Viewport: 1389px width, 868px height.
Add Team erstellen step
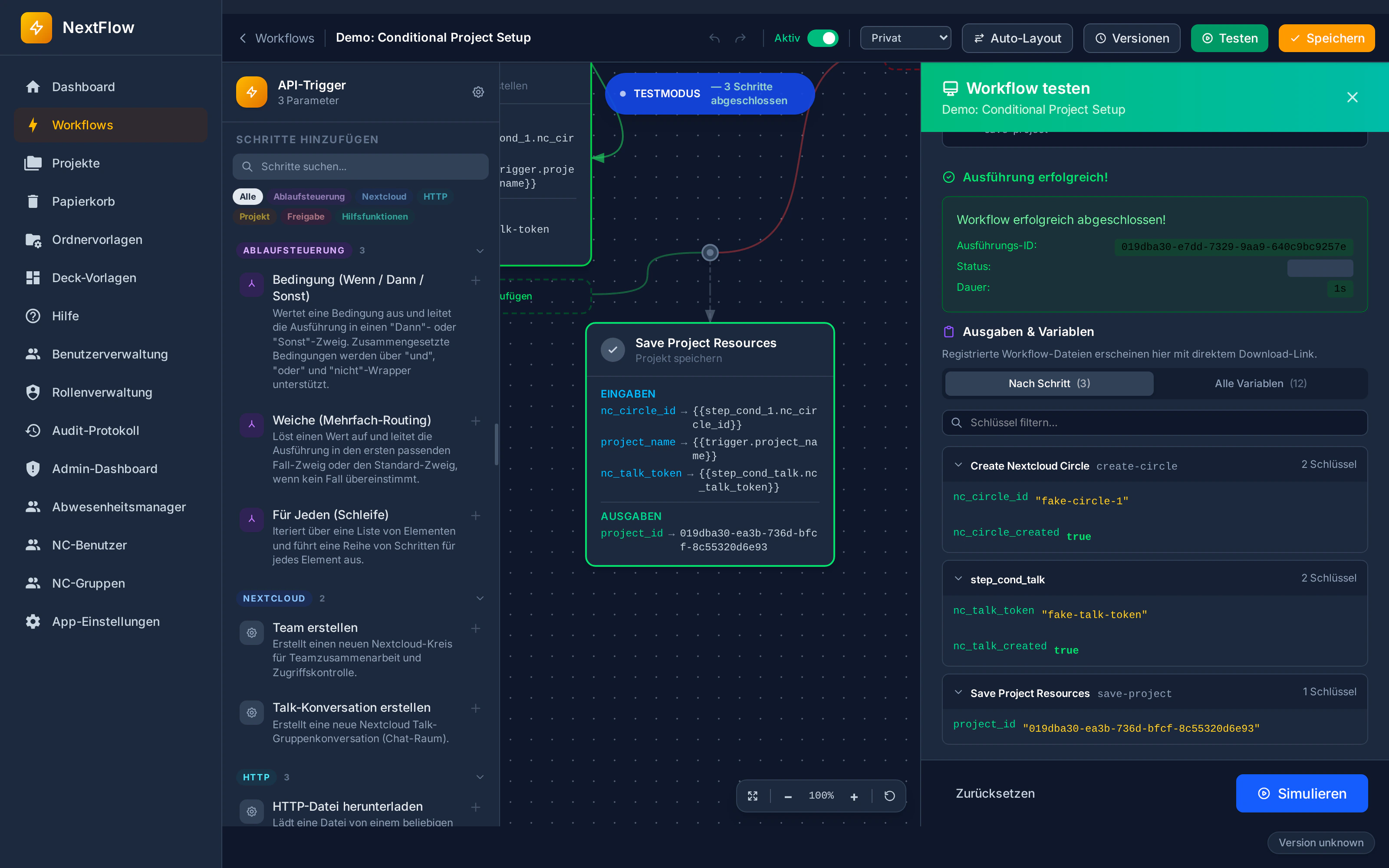click(x=476, y=628)
